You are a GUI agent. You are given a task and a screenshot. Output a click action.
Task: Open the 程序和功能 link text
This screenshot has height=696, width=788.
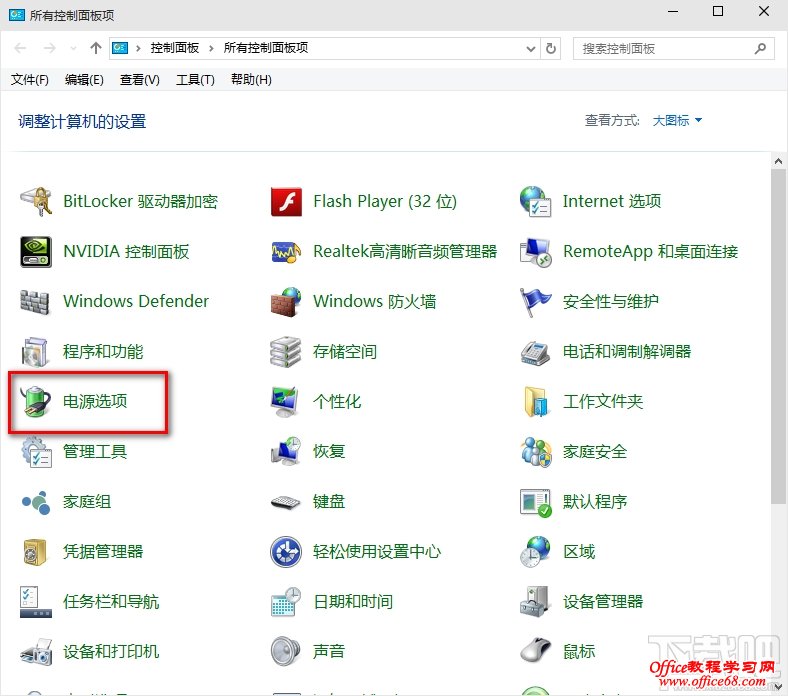[x=103, y=351]
